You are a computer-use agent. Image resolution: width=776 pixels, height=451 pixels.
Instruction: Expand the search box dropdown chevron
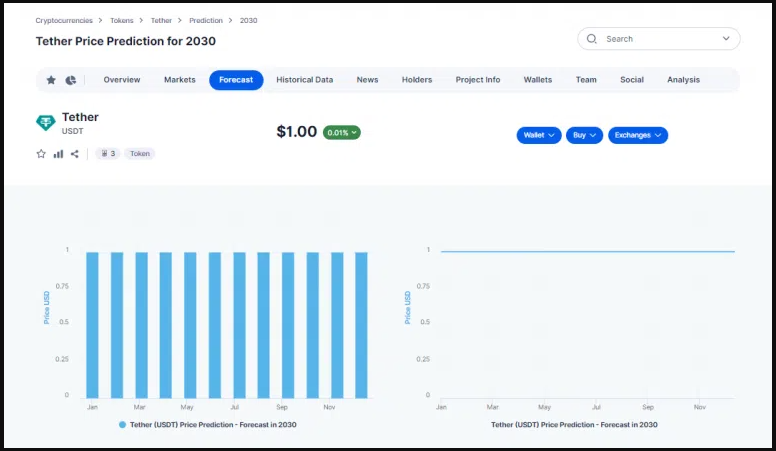[726, 39]
